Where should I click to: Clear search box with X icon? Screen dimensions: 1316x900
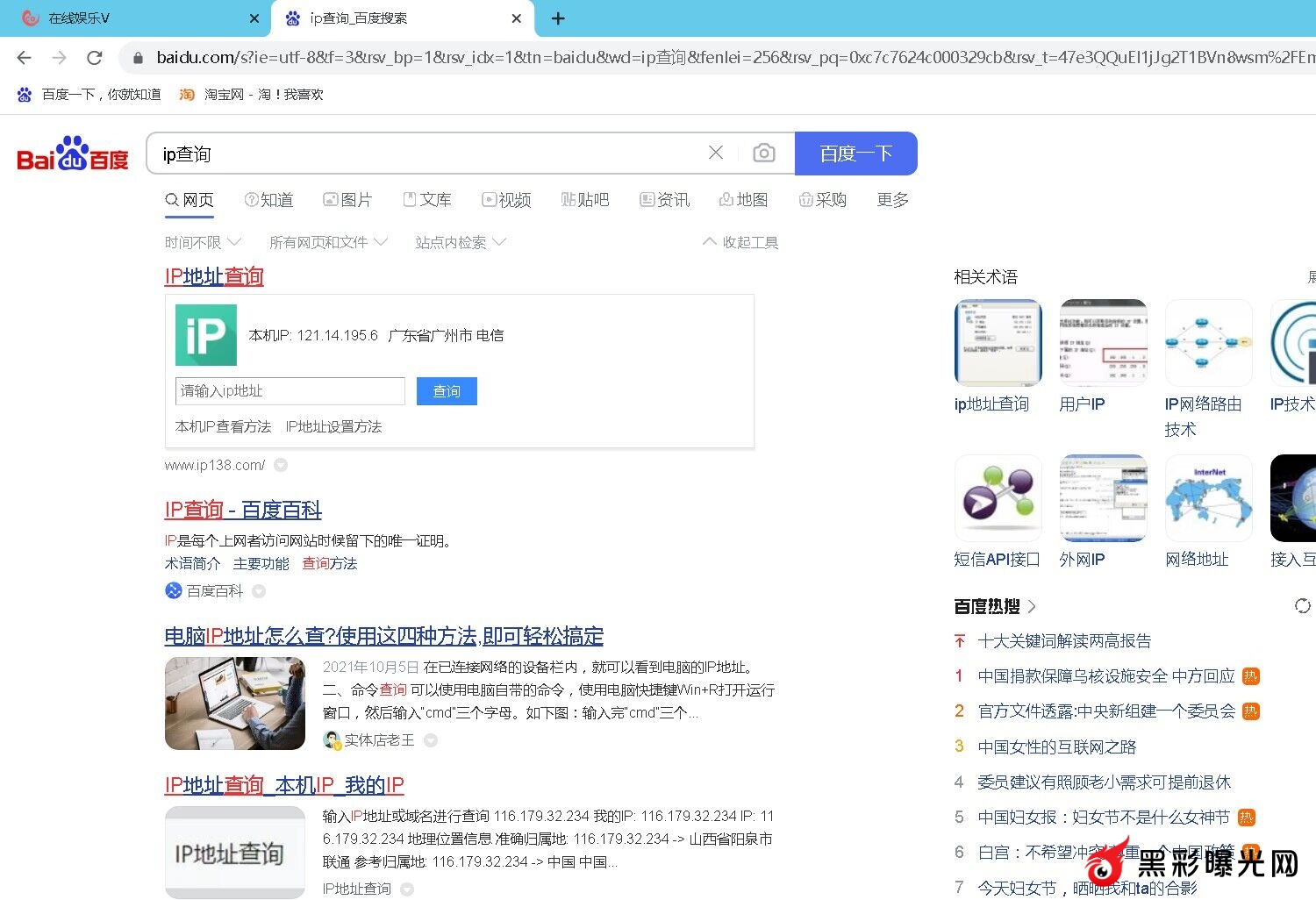tap(716, 154)
